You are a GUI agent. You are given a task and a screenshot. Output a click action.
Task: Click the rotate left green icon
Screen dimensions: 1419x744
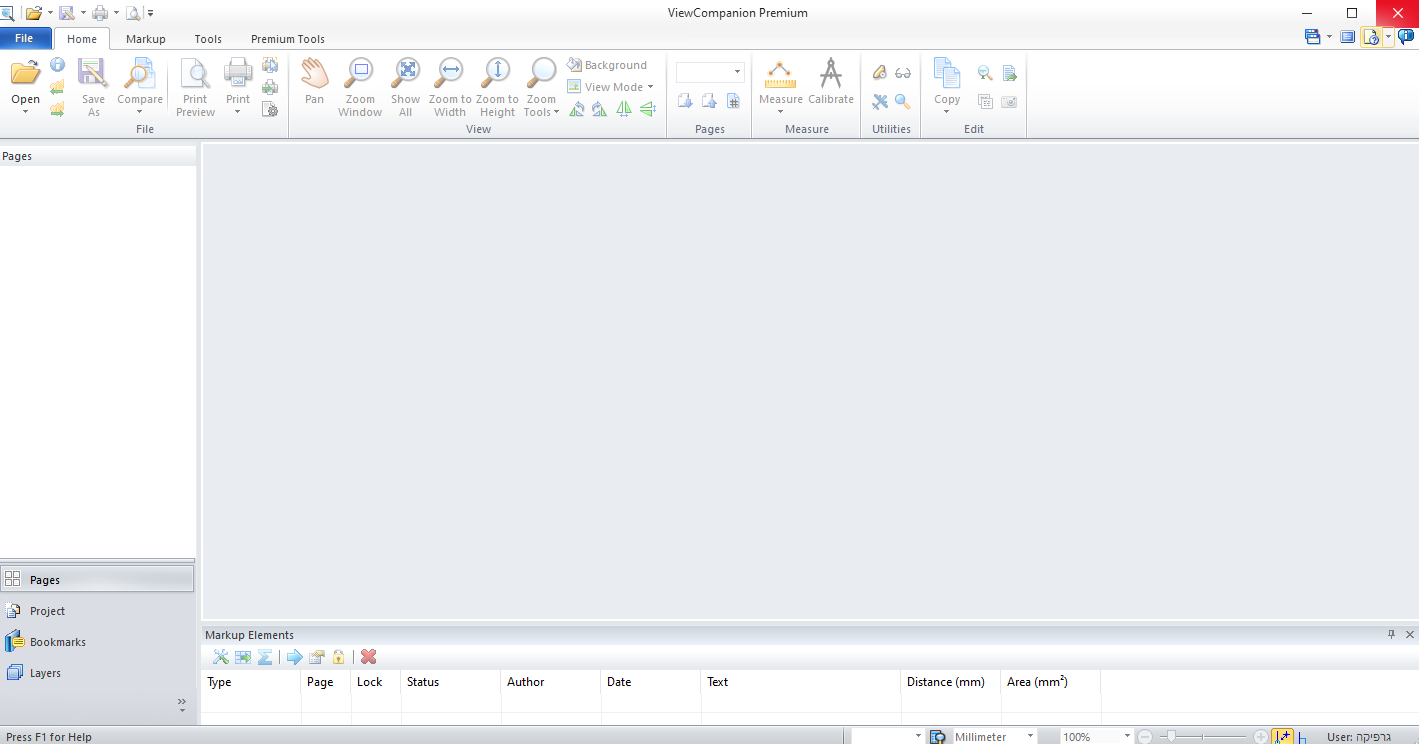577,109
